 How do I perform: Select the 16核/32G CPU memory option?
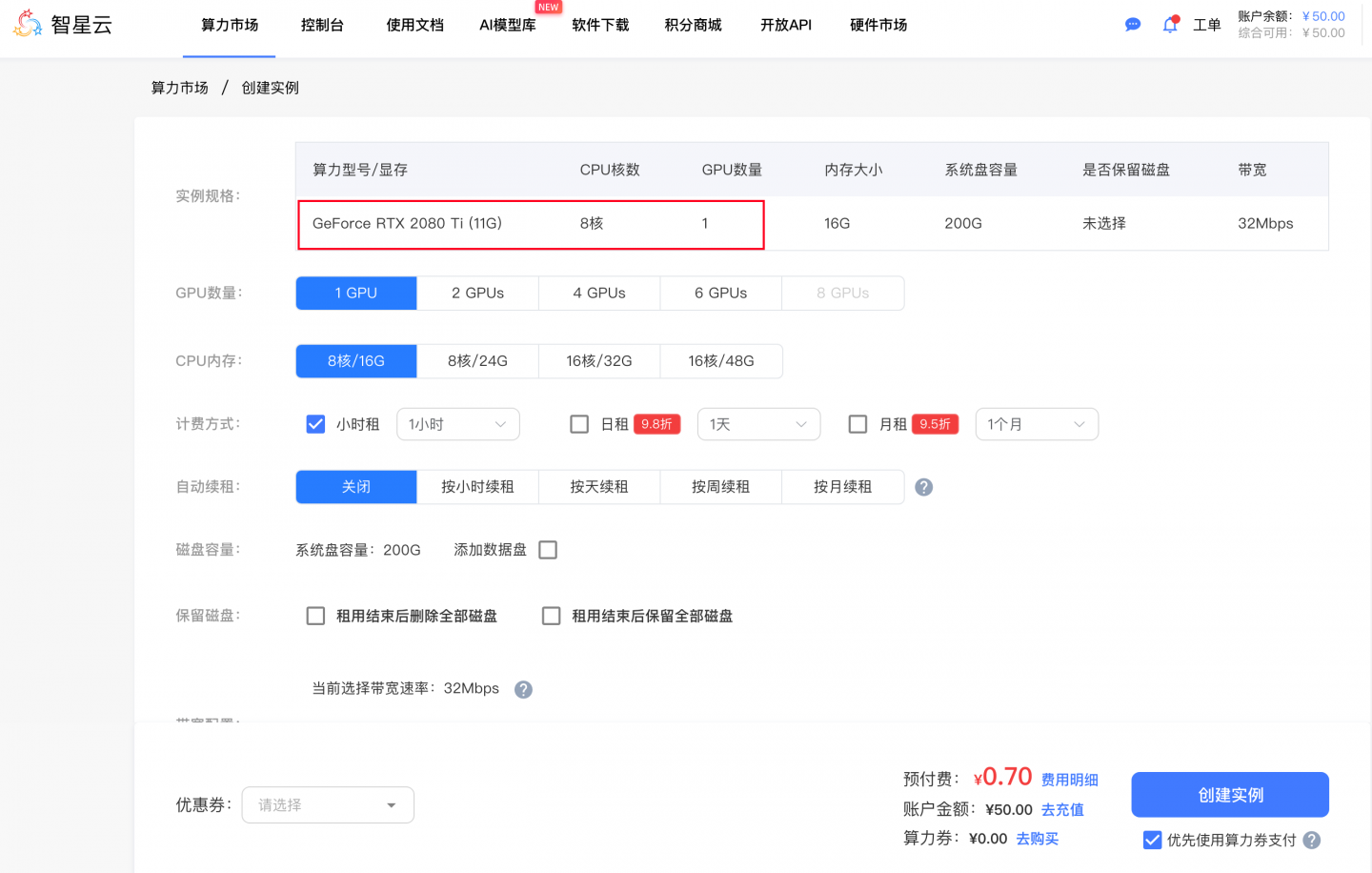point(599,361)
